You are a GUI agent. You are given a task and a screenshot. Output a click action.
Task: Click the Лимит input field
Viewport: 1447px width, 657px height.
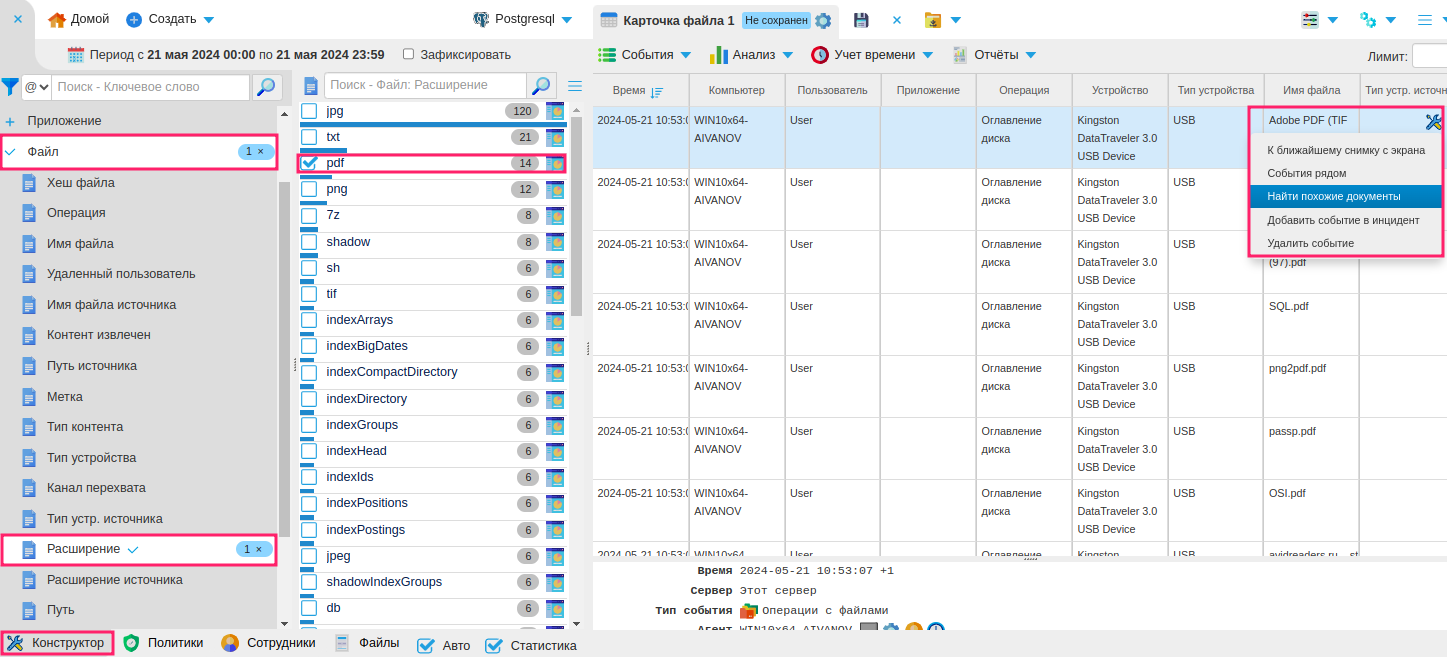(1429, 57)
